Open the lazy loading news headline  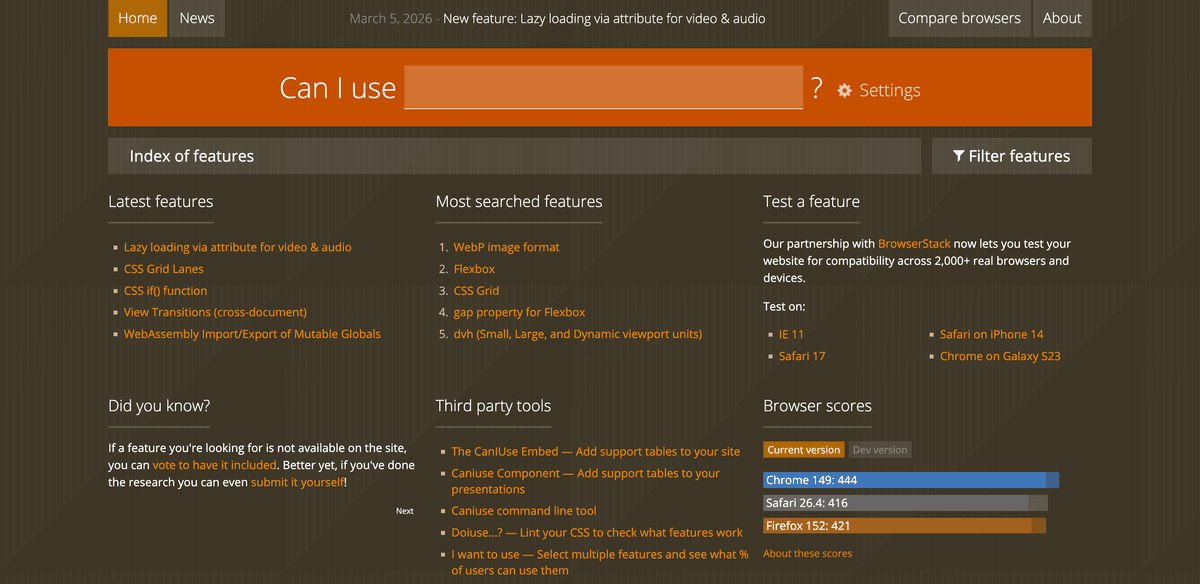[x=604, y=18]
